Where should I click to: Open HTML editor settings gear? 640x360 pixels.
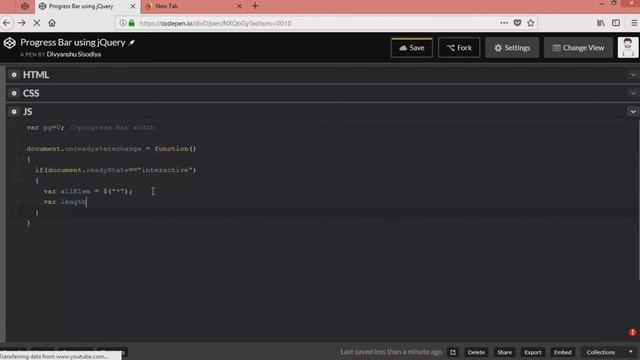14,75
